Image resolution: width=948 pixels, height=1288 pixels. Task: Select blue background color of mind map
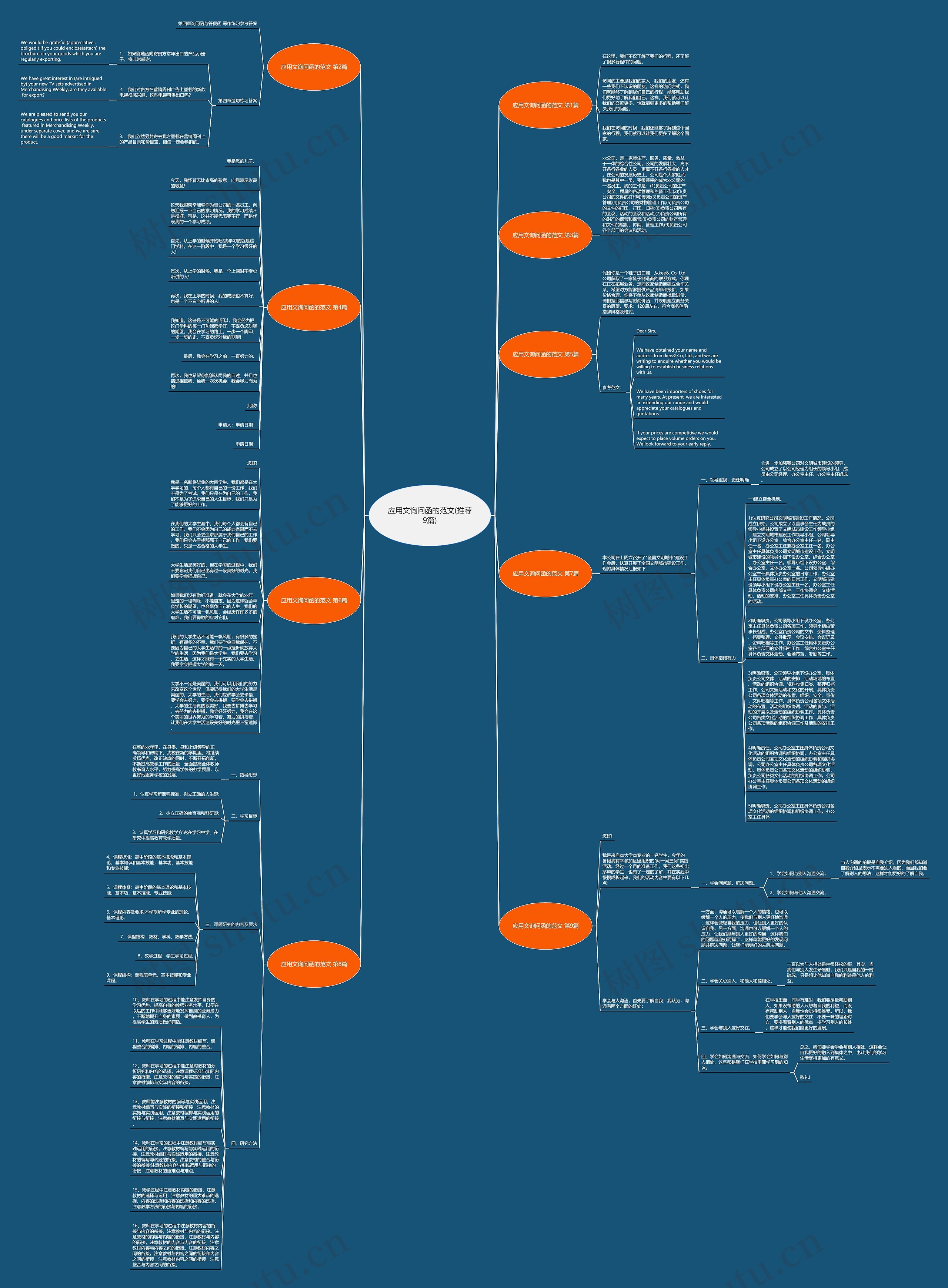474,644
